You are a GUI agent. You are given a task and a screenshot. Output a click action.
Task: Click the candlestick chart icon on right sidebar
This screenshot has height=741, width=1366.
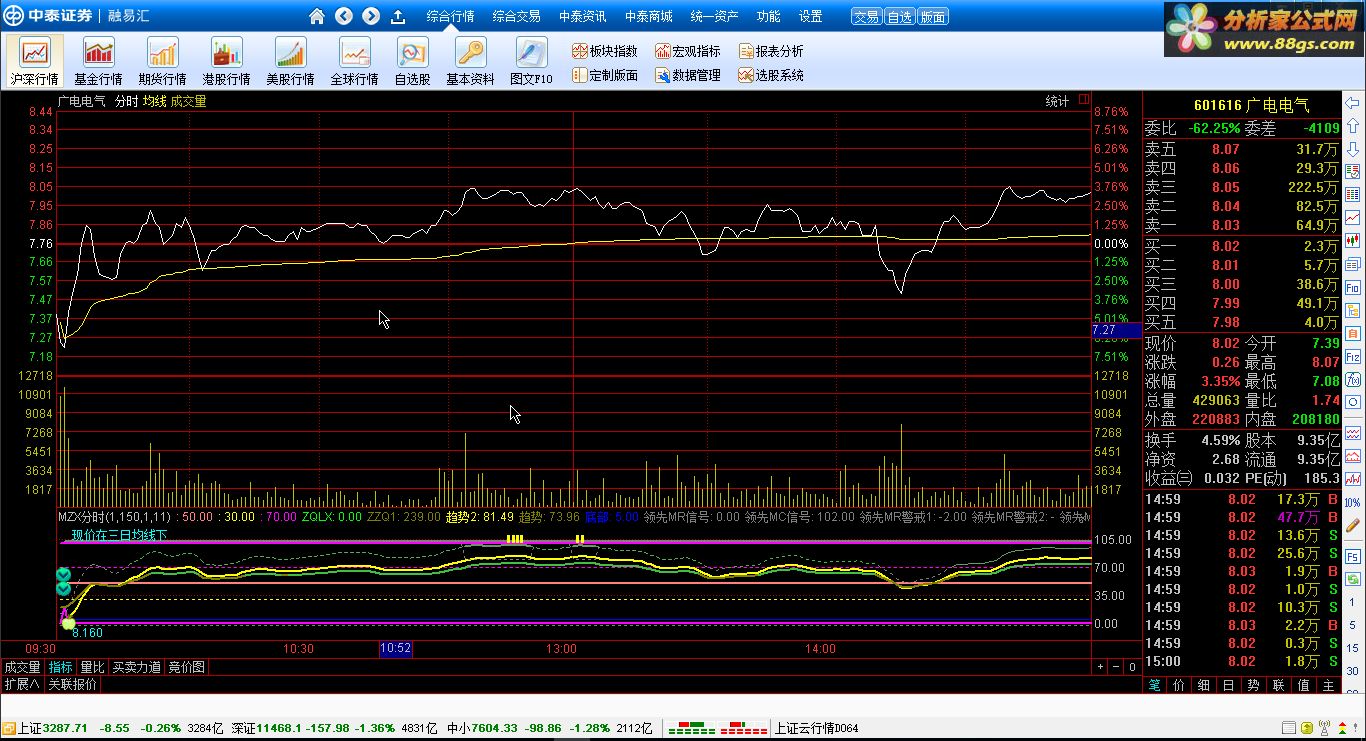[x=1354, y=241]
